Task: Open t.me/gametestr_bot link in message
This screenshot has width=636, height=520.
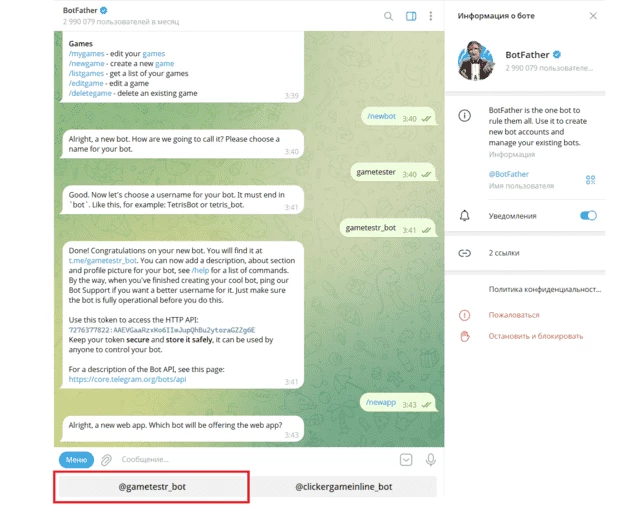Action: (103, 260)
